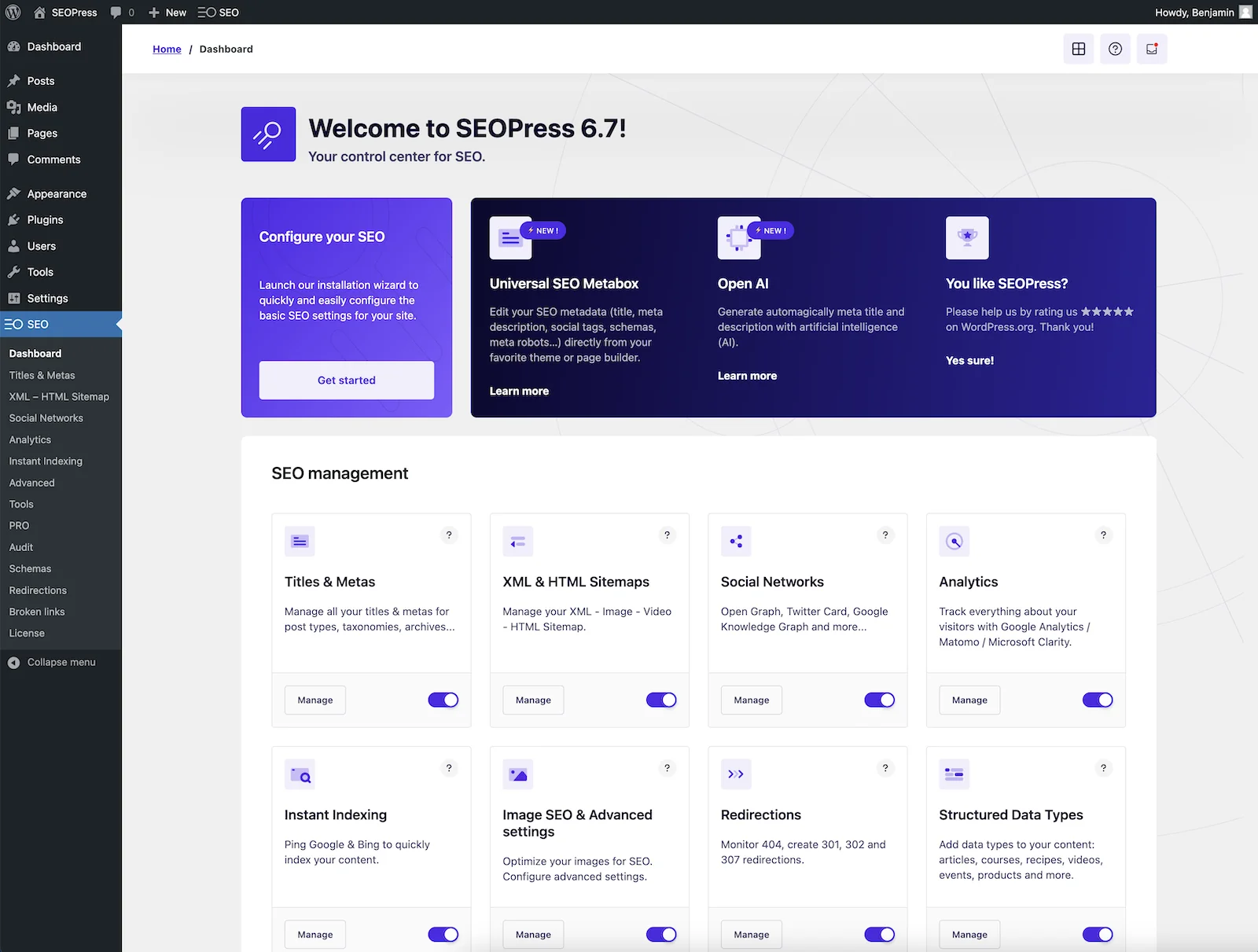Click the comments bubble in the admin bar

118,12
